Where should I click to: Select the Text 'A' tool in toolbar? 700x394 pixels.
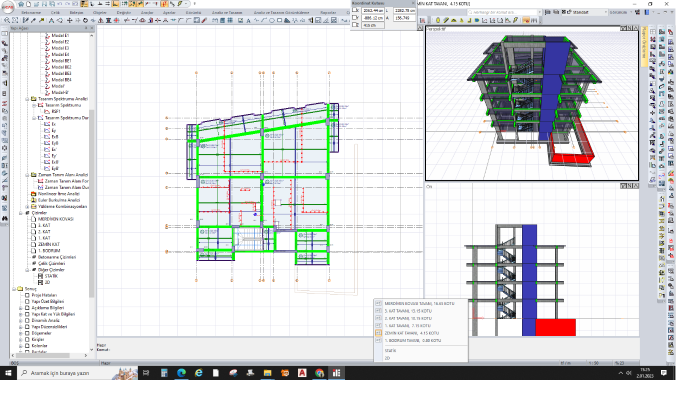pyautogui.click(x=248, y=21)
